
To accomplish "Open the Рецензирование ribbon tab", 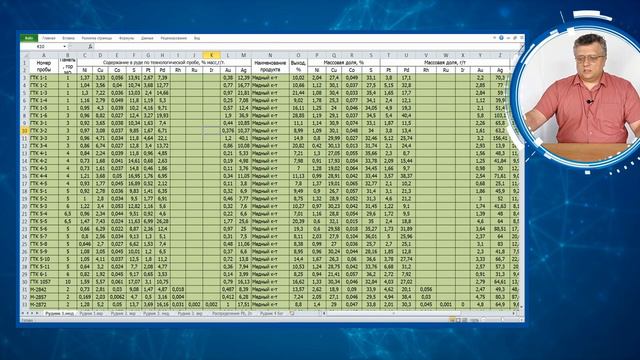I will pos(174,38).
